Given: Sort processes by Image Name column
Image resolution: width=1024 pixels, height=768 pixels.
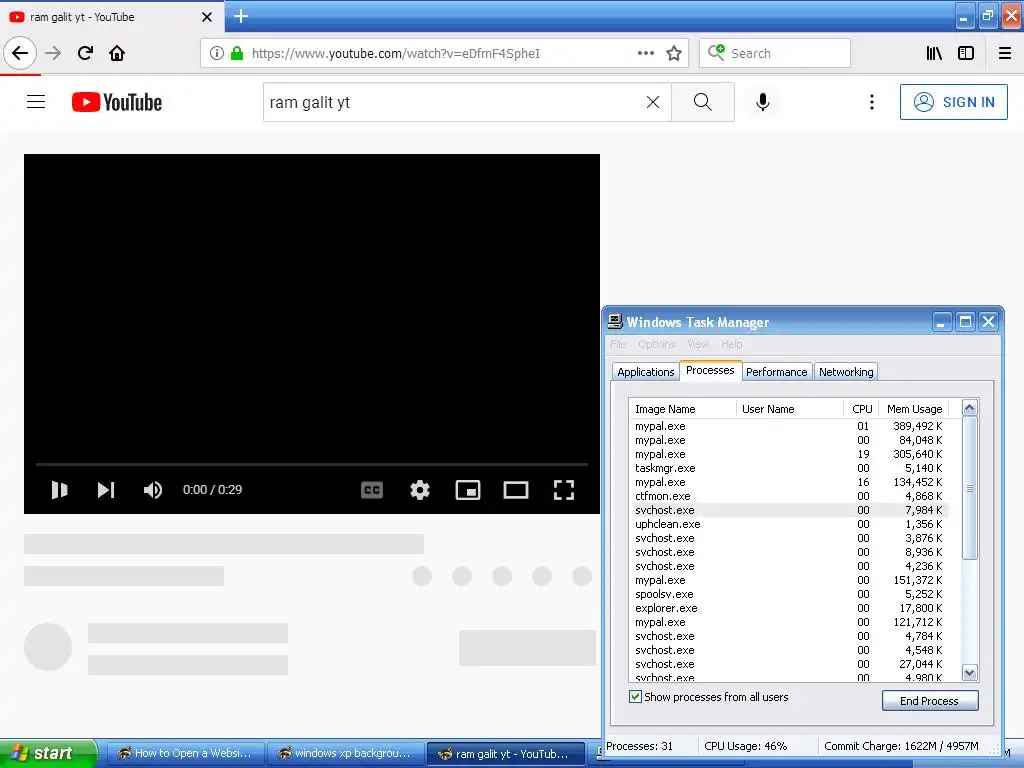Looking at the screenshot, I should coord(682,409).
